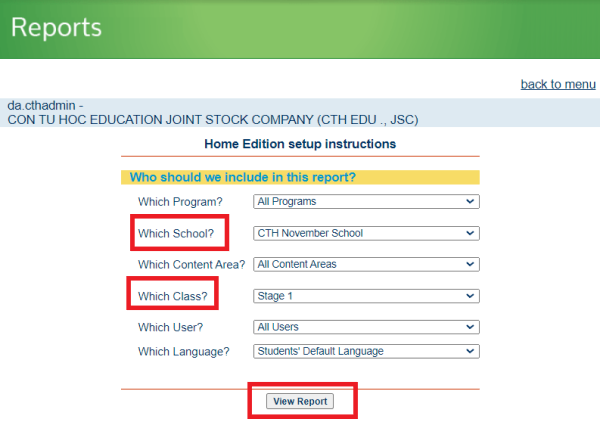
Task: Open the All Content Areas dropdown
Action: [366, 265]
